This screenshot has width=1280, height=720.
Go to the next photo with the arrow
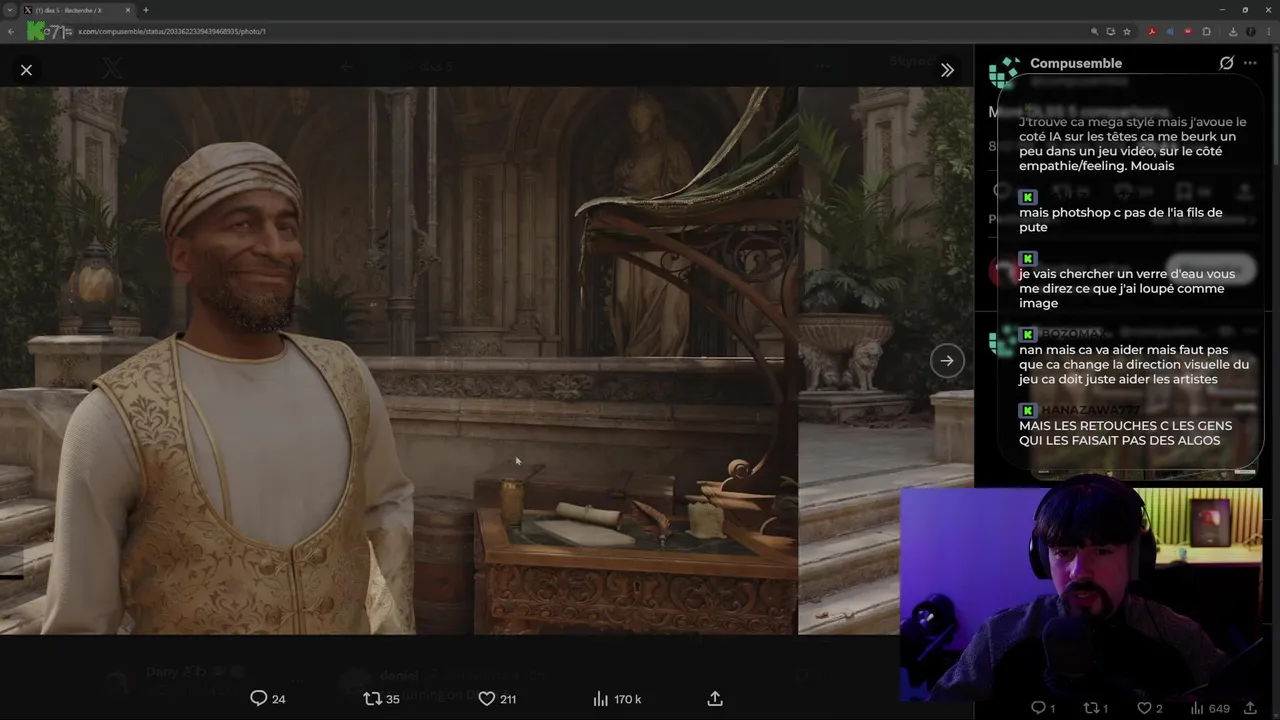pos(946,361)
